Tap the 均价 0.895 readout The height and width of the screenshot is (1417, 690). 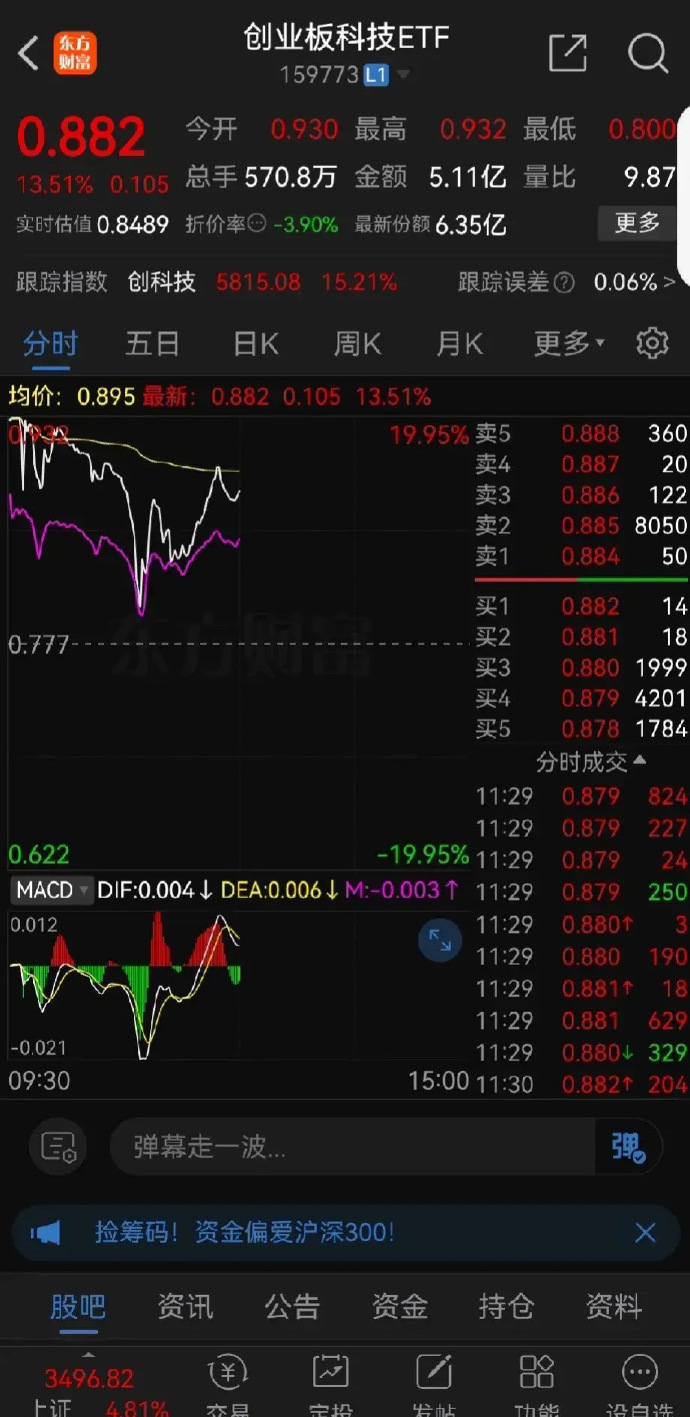pyautogui.click(x=71, y=396)
